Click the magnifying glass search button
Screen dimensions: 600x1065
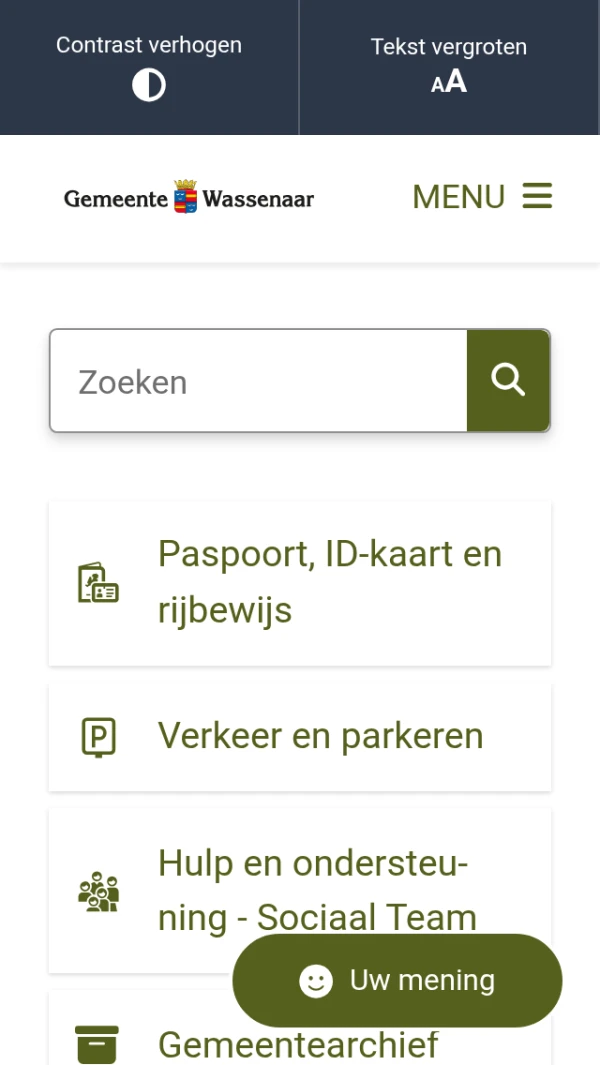(508, 381)
